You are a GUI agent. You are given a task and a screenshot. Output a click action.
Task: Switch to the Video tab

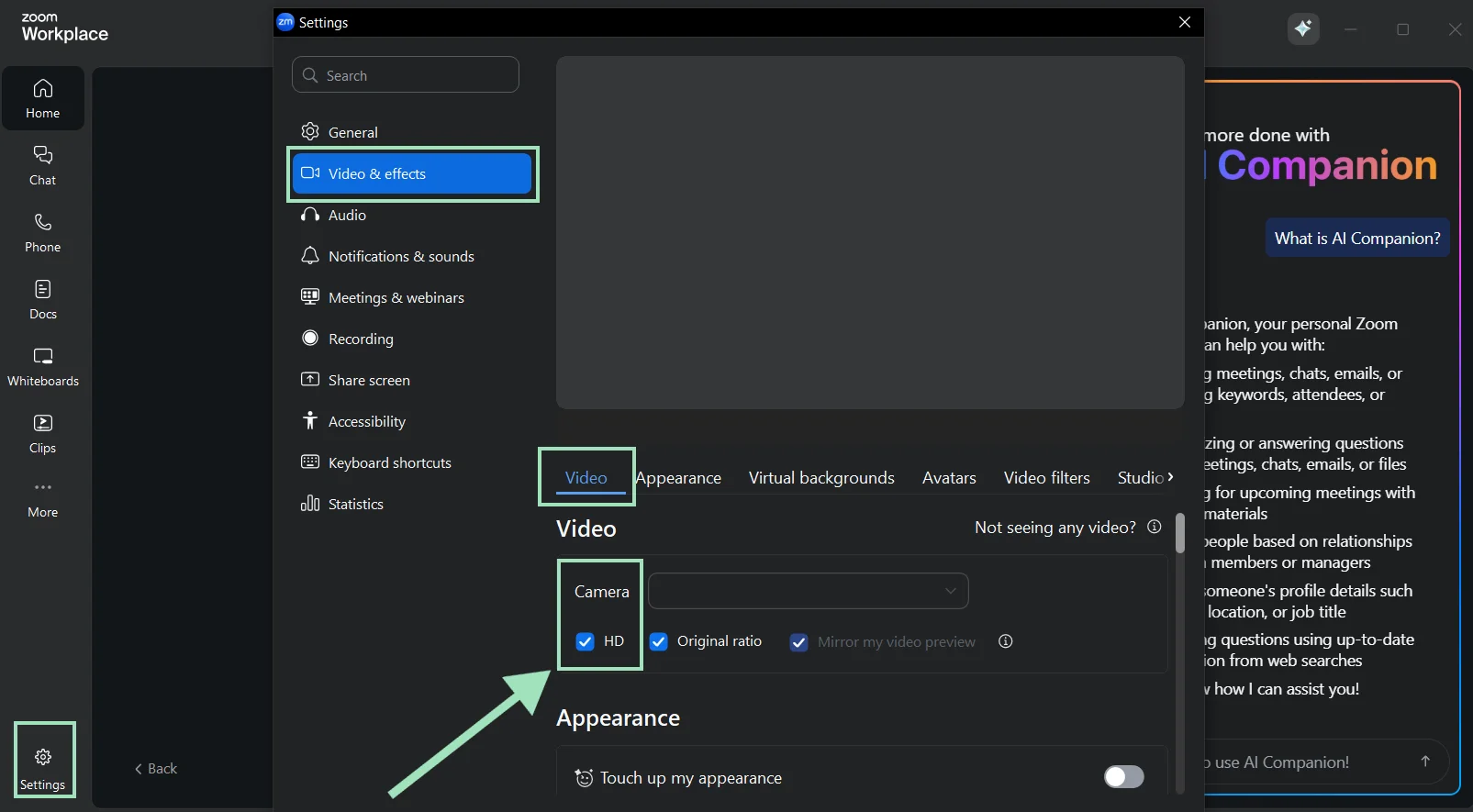586,478
